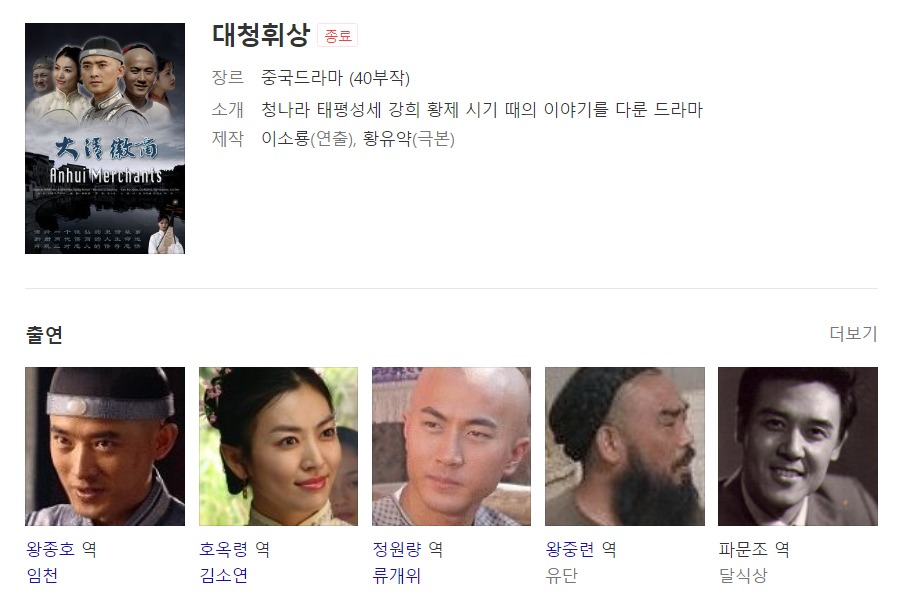Open the 대청휘상 drama poster image

[x=105, y=139]
